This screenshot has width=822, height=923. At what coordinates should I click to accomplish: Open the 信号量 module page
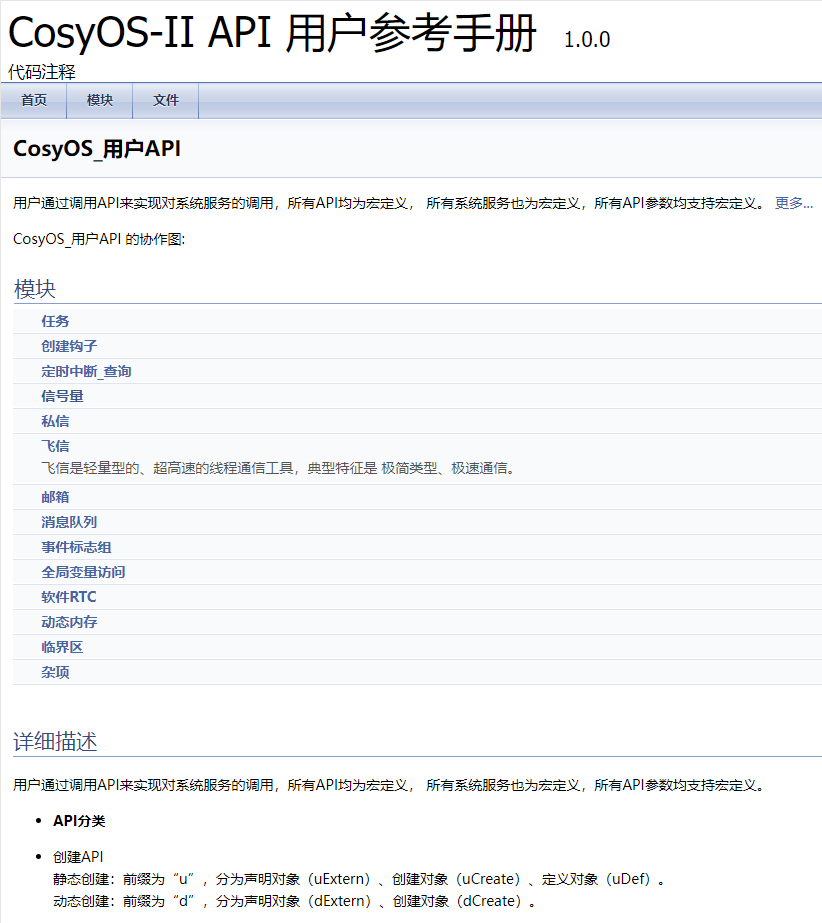click(x=62, y=396)
